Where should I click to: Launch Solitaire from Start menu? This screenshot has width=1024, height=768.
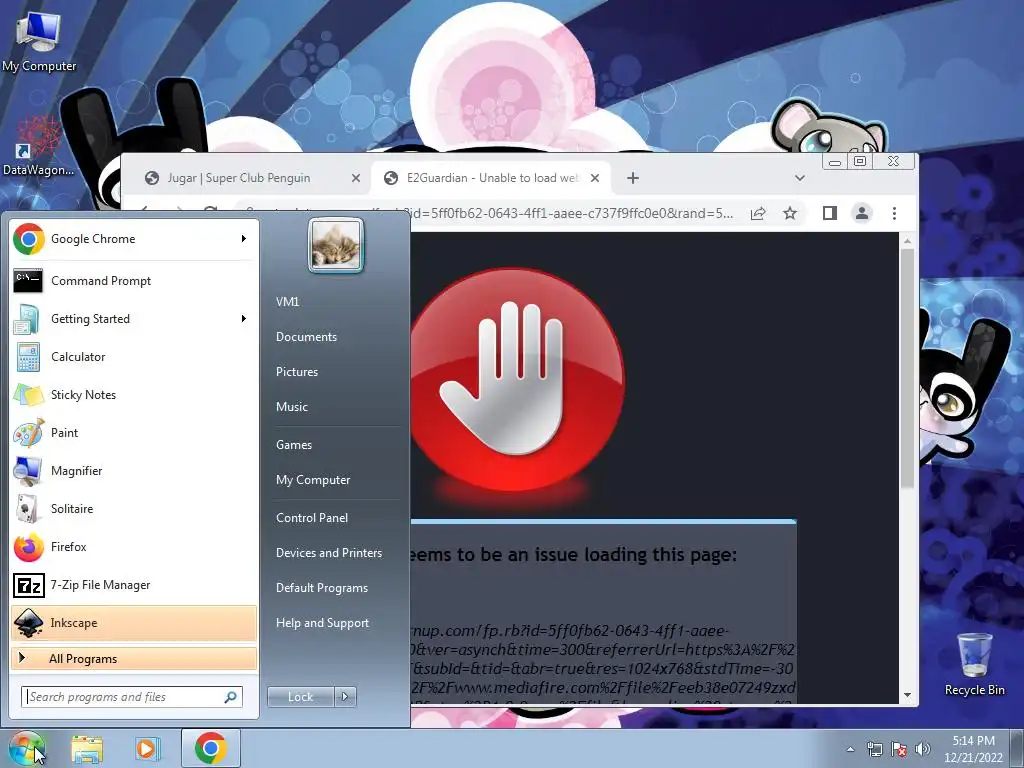click(134, 509)
